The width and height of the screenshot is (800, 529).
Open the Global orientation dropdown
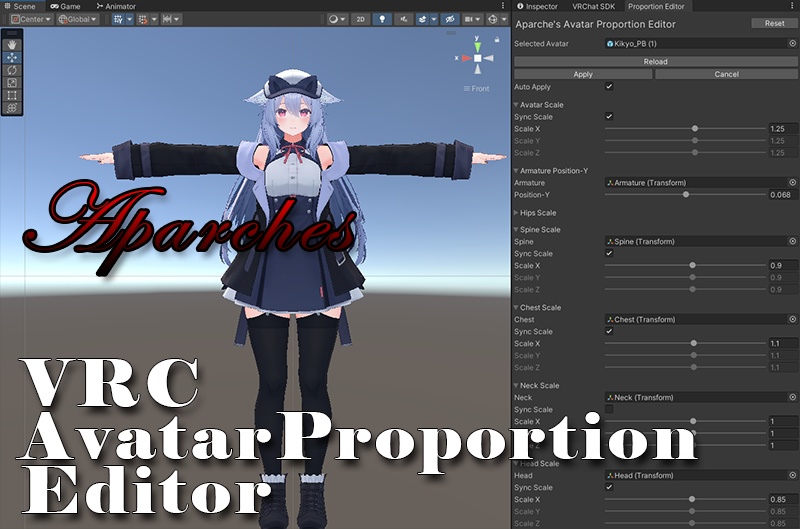(77, 19)
